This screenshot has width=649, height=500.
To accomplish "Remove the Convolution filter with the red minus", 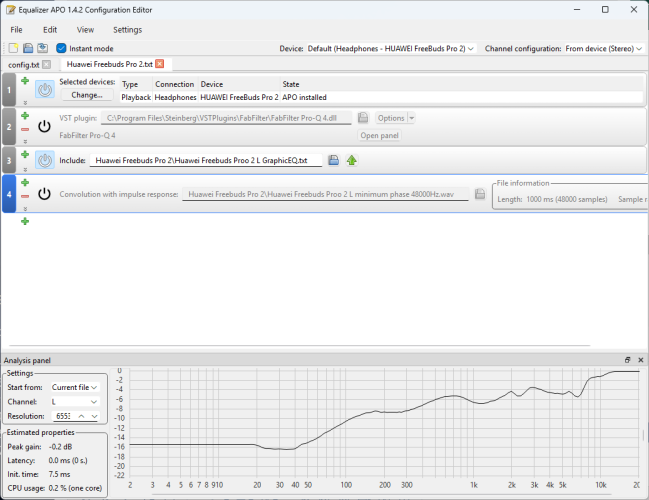I will point(25,196).
